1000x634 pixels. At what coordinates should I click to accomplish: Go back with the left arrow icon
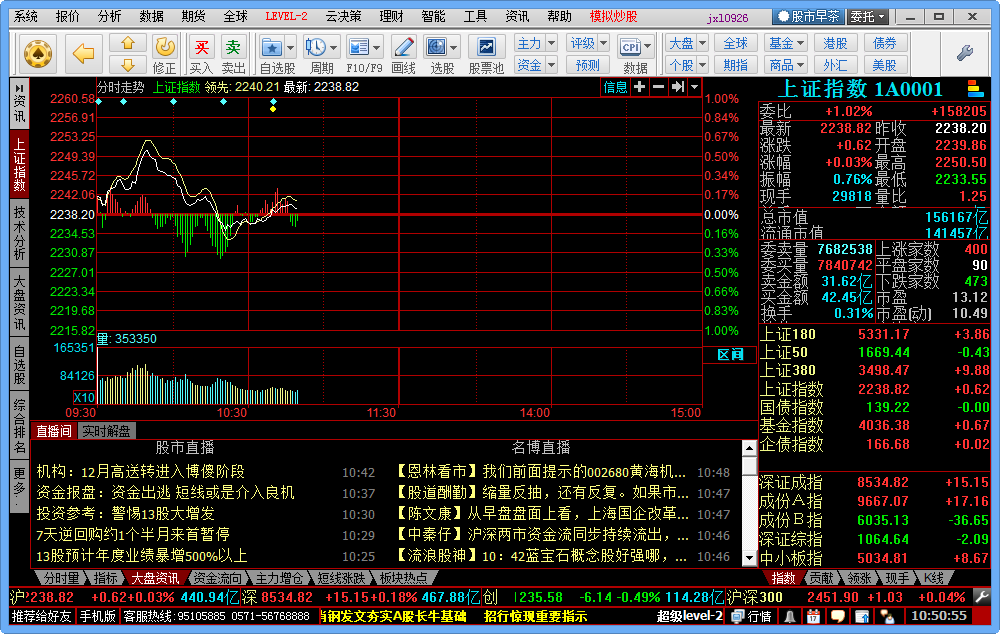pos(83,54)
